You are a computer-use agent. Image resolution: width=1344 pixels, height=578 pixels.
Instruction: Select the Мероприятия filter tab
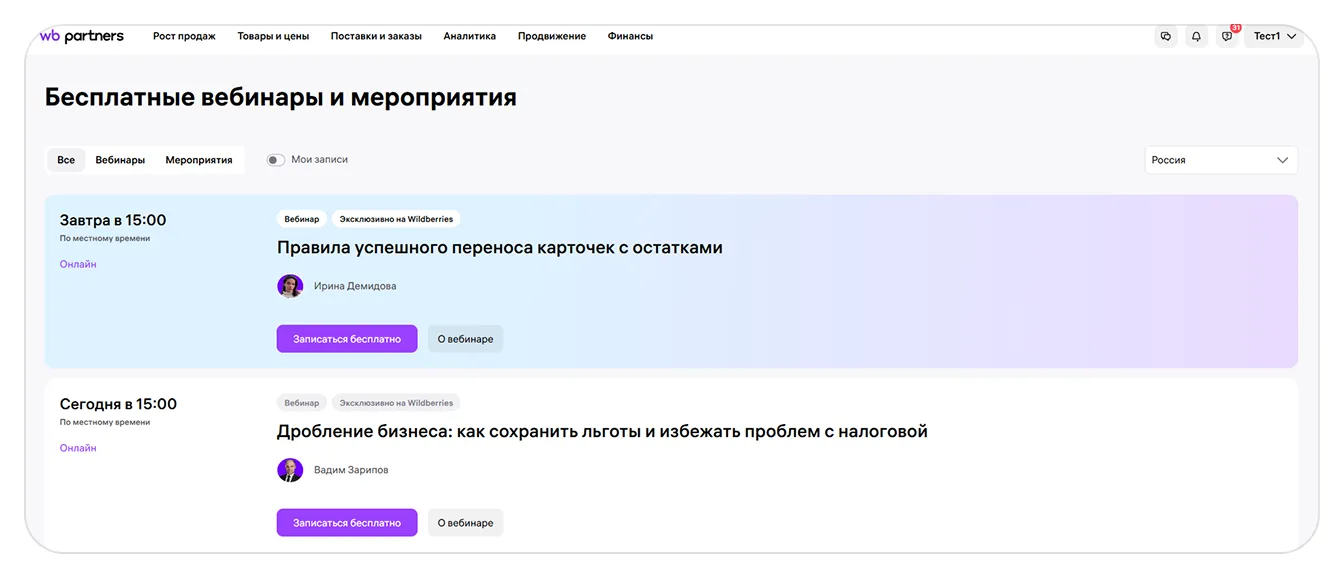[x=199, y=160]
